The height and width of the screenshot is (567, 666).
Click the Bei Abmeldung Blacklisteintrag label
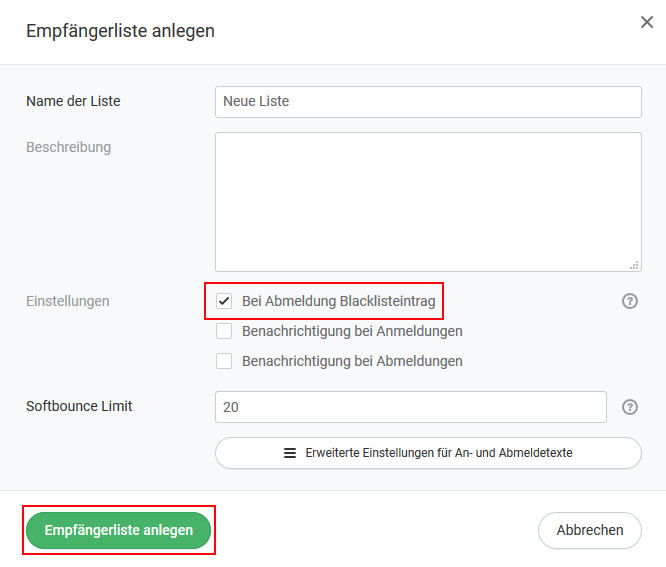339,301
